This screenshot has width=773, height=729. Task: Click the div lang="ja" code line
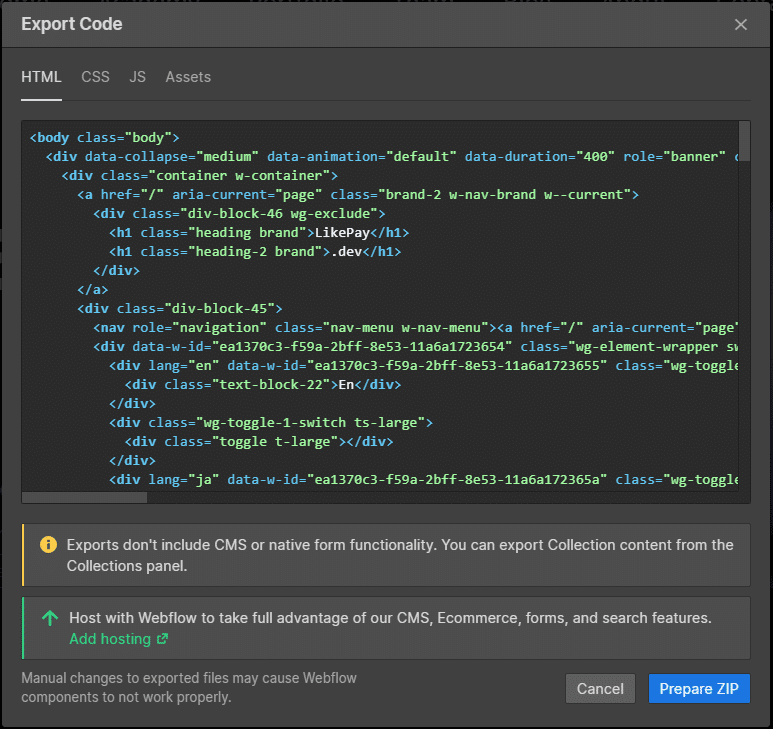[423, 480]
